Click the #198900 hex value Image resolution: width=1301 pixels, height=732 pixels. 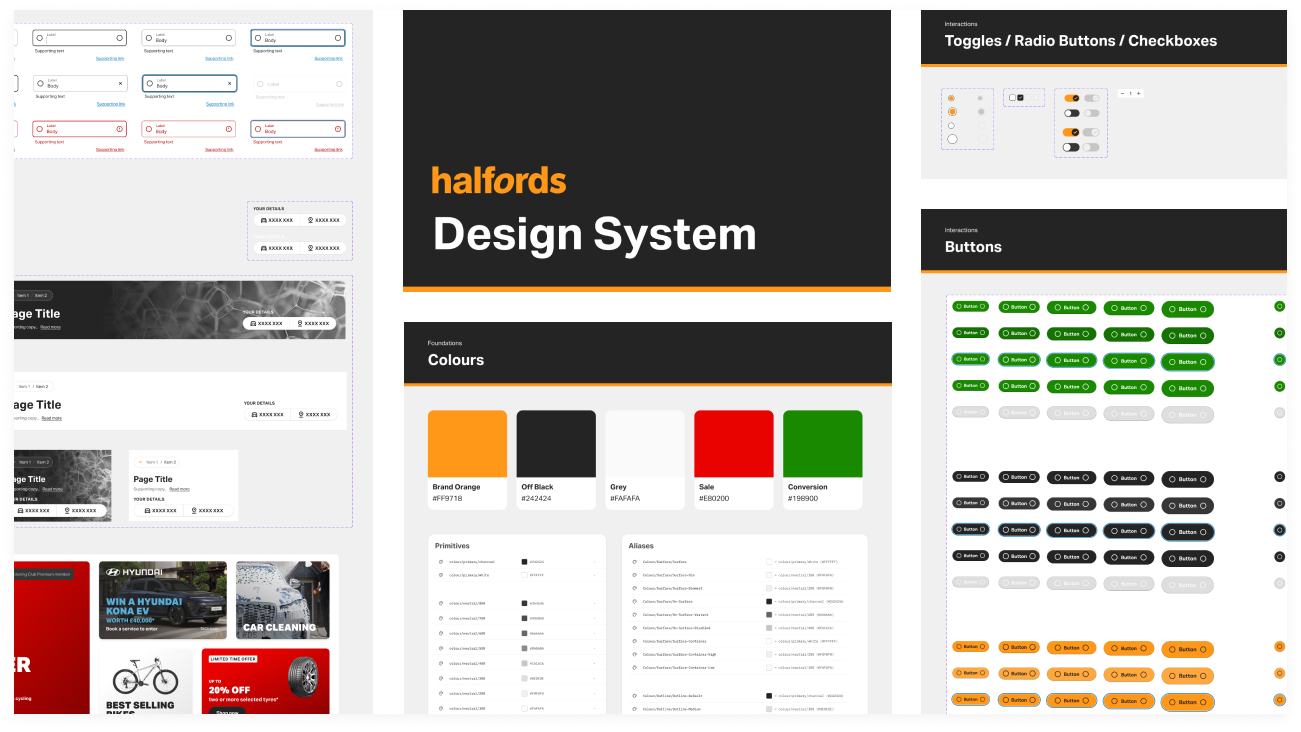click(x=803, y=498)
